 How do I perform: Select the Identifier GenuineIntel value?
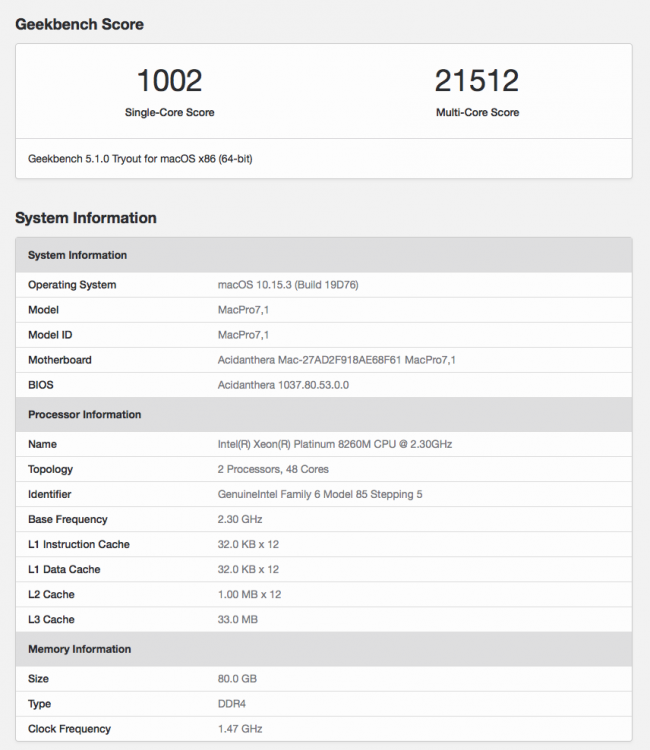click(320, 494)
